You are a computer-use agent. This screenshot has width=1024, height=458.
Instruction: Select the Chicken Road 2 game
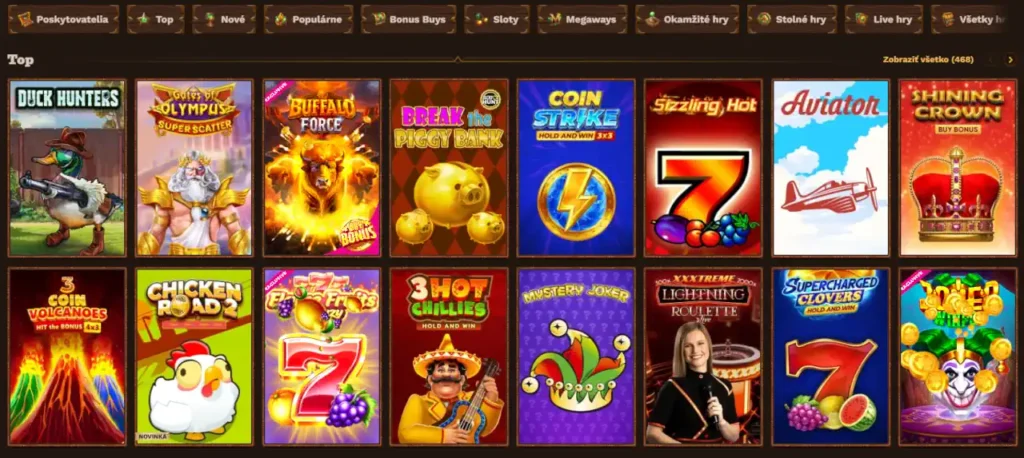pos(194,357)
